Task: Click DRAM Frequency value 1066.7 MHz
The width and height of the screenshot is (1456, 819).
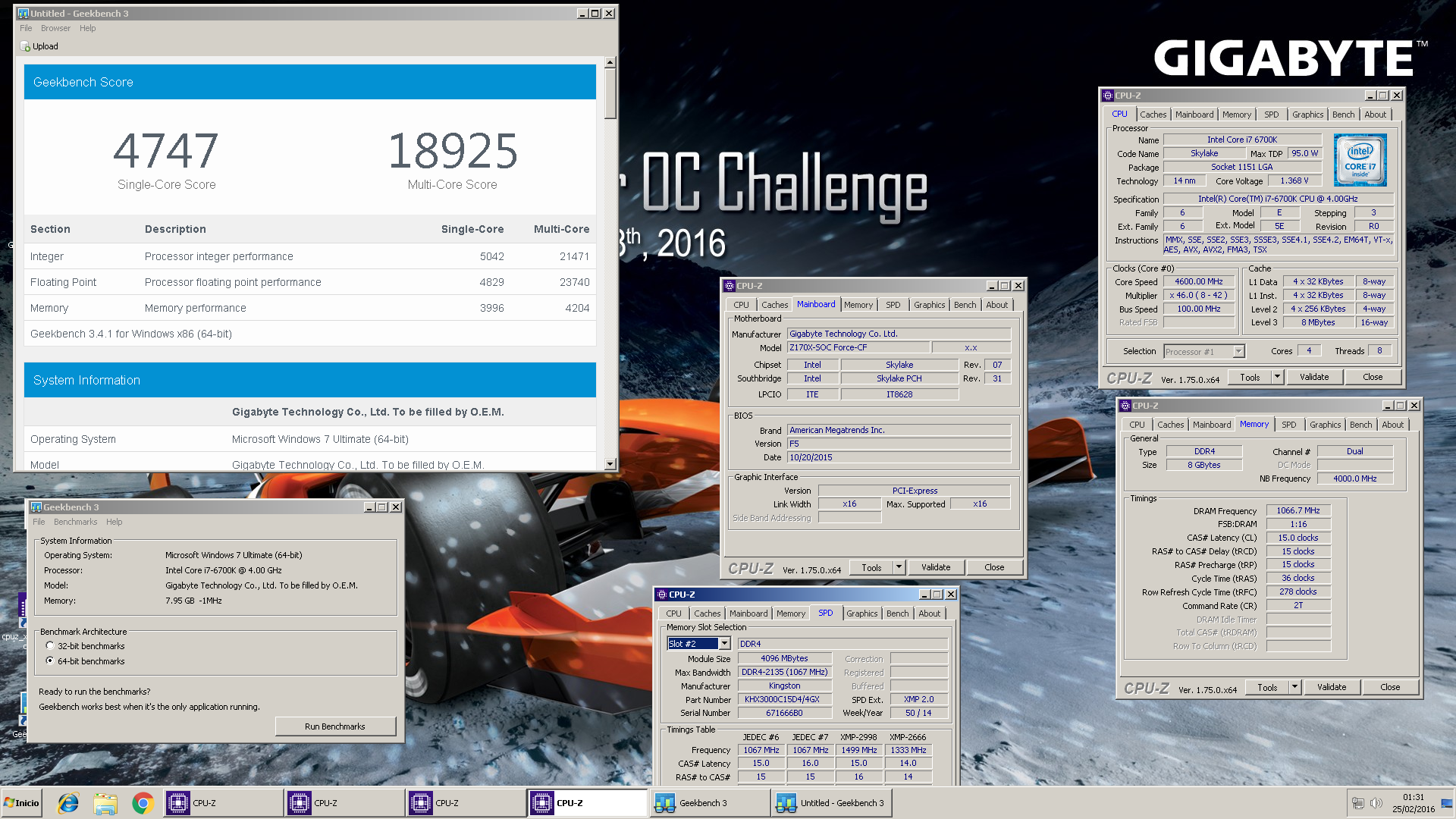Action: [x=1298, y=510]
